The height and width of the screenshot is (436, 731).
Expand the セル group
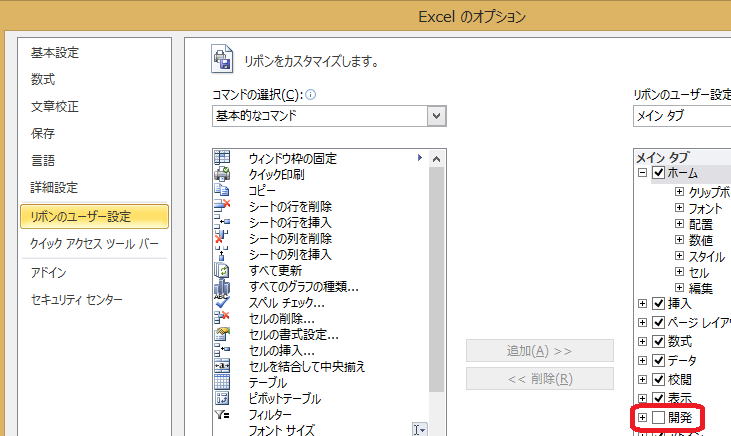[x=679, y=271]
